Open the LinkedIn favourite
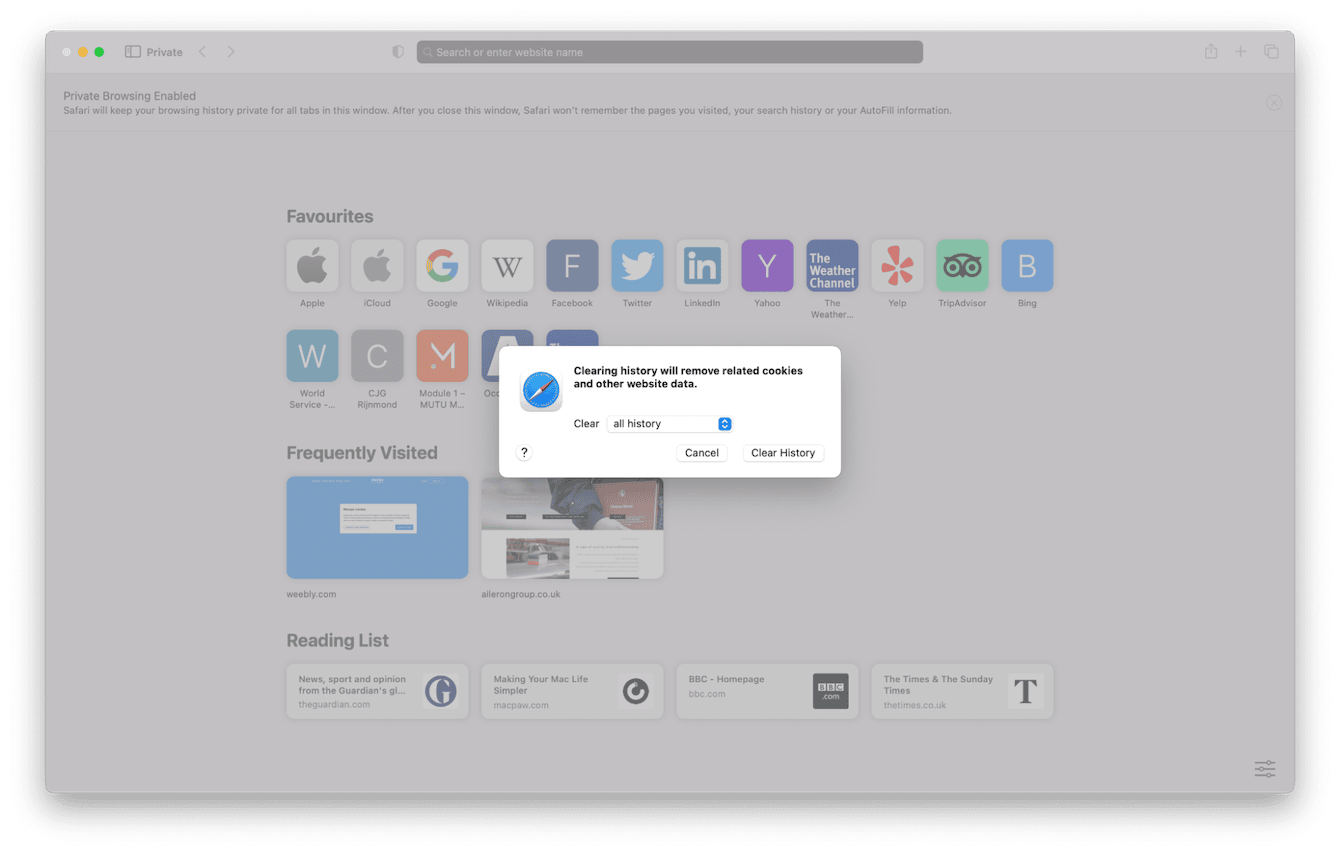Screen dimensions: 1340x853 point(702,265)
